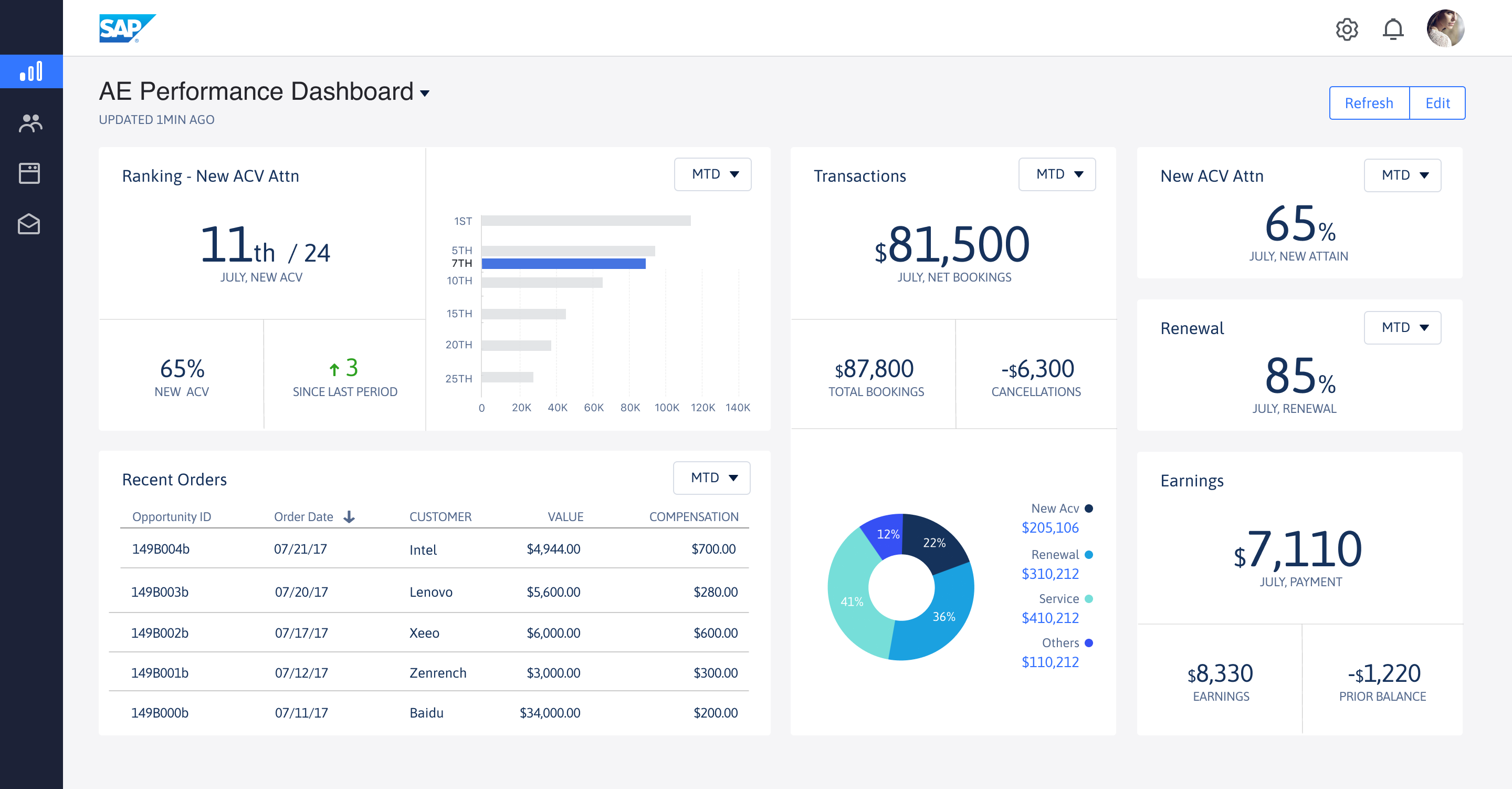
Task: Open the Renewal MTD dropdown
Action: pyautogui.click(x=1402, y=328)
